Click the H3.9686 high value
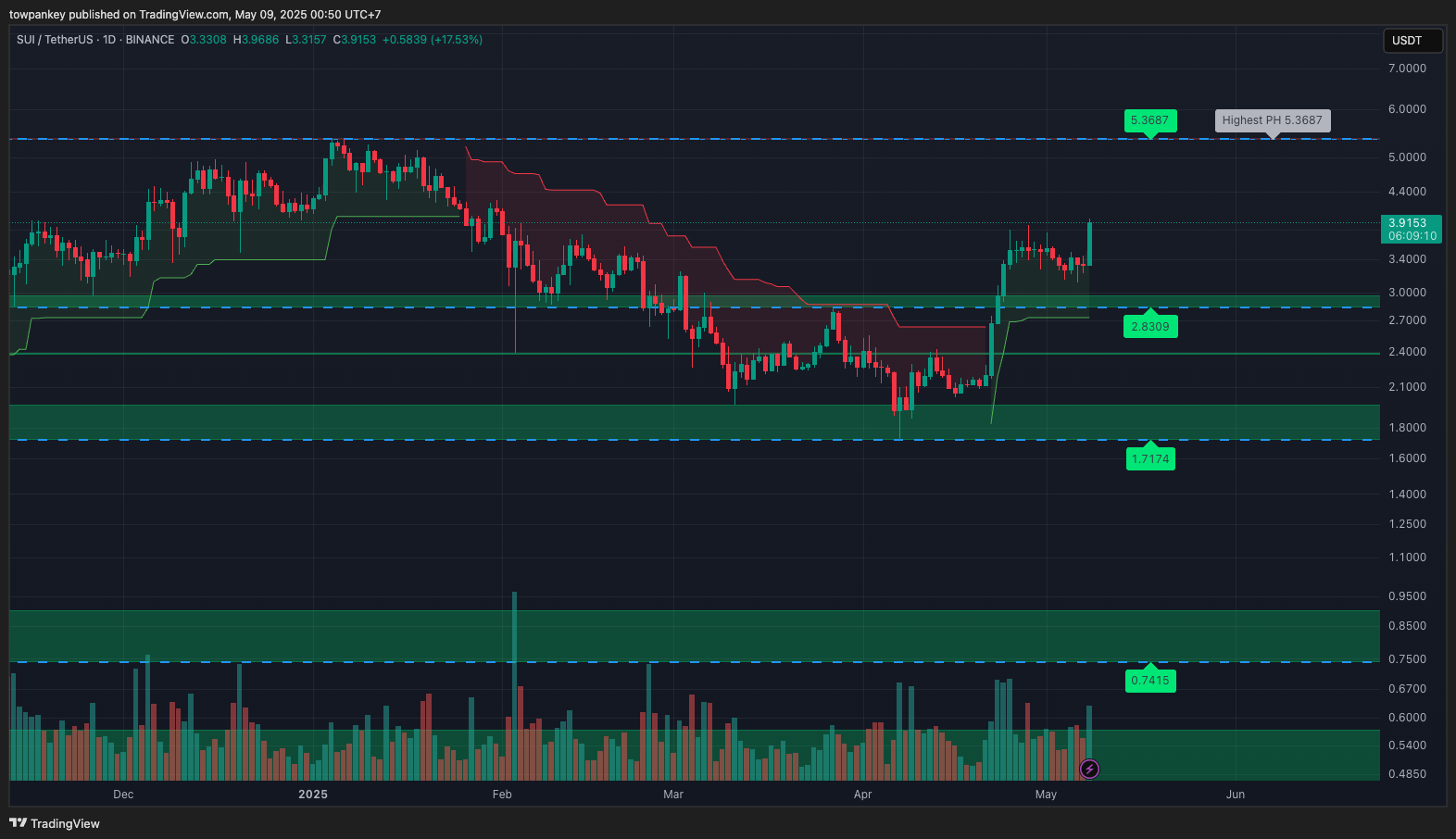The image size is (1456, 839). 256,40
